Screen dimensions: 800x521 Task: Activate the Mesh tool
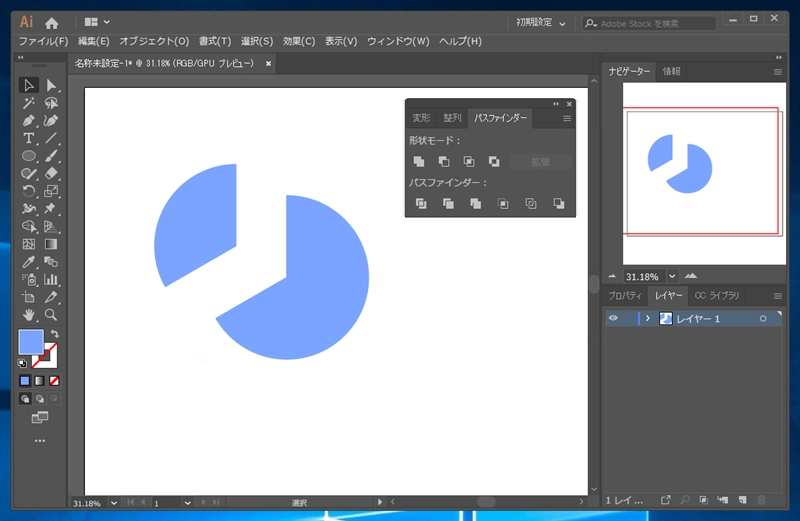pyautogui.click(x=29, y=244)
